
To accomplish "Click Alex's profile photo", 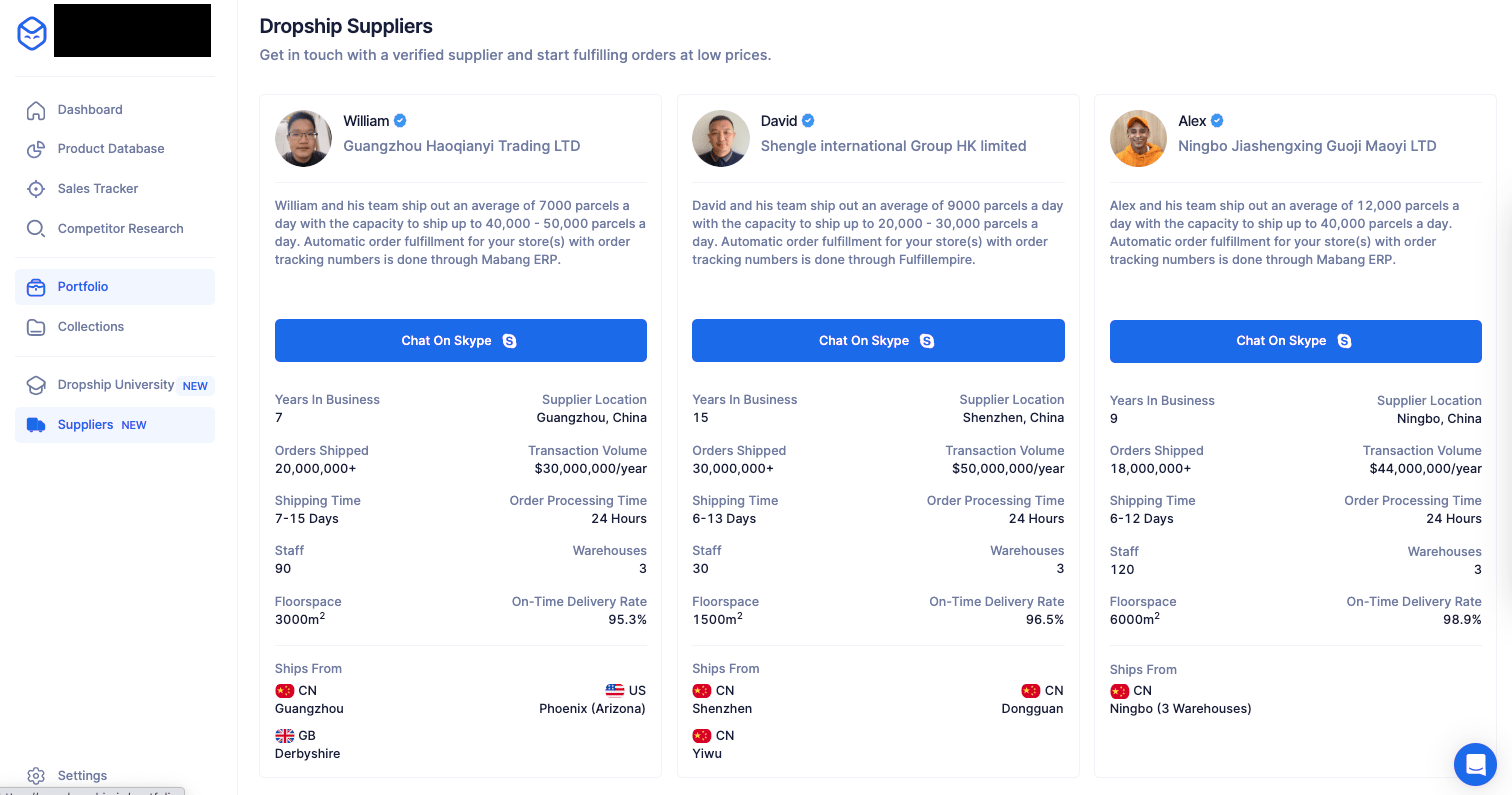I will pyautogui.click(x=1138, y=138).
